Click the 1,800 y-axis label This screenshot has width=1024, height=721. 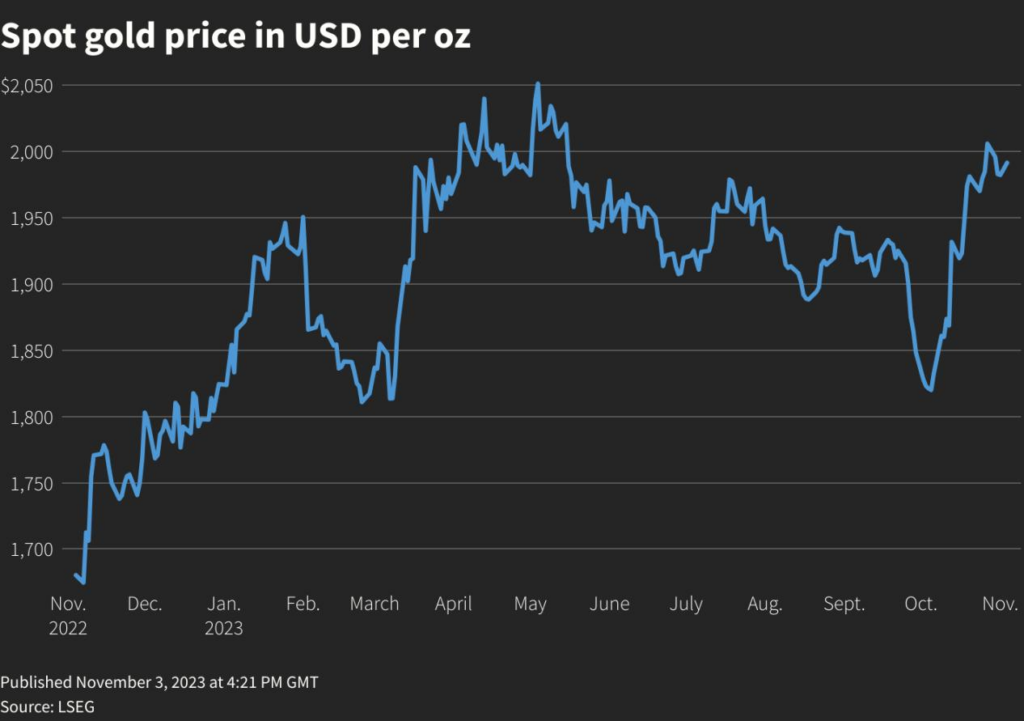click(x=30, y=417)
